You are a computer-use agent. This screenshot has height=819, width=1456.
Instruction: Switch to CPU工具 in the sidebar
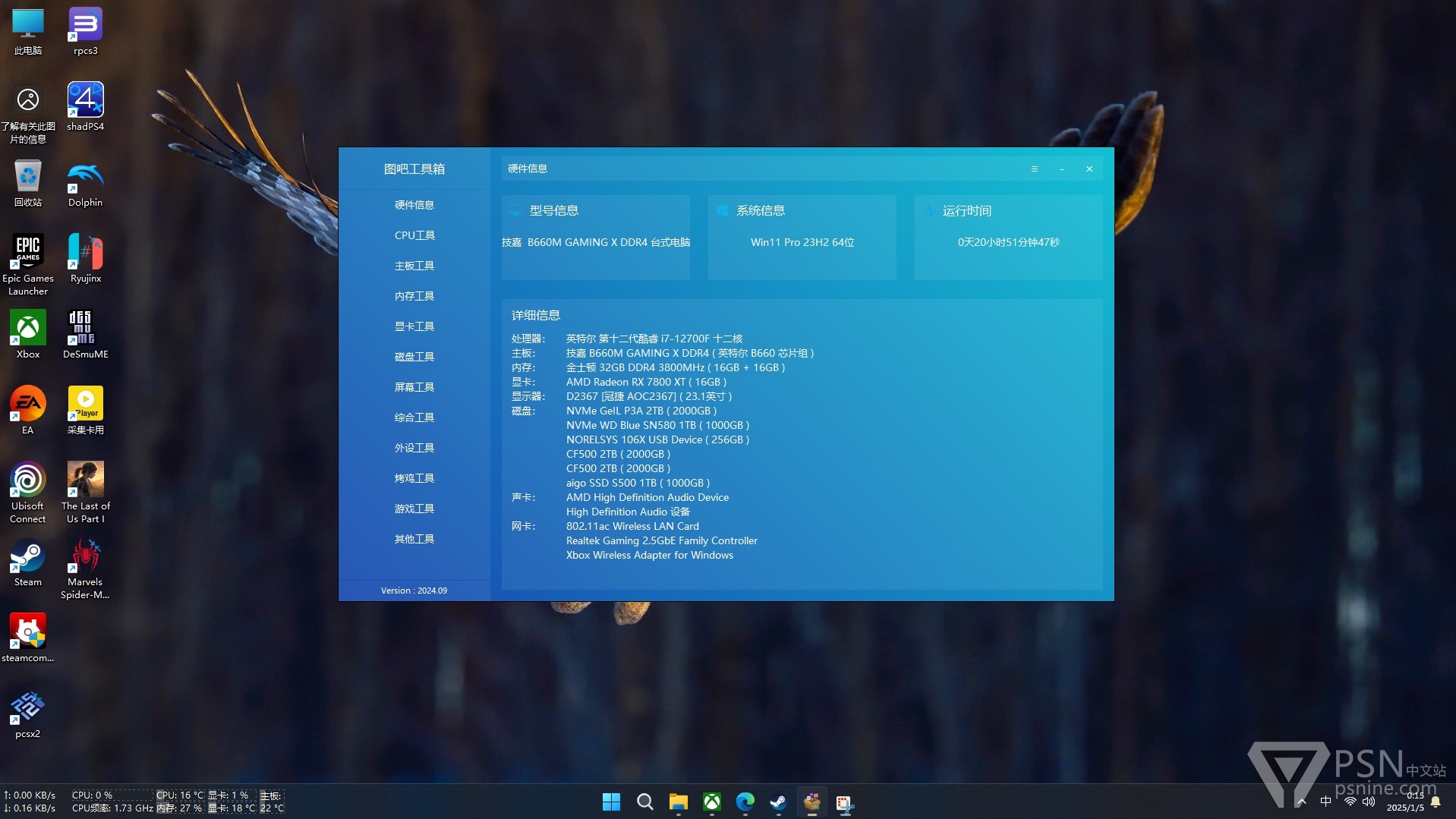(414, 235)
